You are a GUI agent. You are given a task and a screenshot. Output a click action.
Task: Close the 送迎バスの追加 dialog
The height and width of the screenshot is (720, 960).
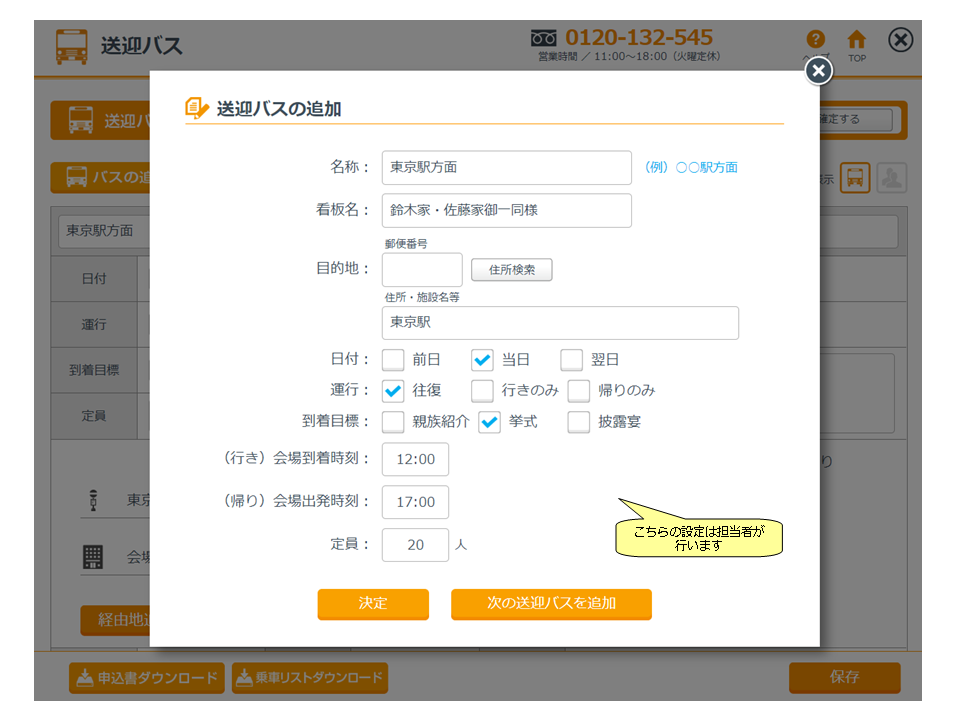(818, 70)
